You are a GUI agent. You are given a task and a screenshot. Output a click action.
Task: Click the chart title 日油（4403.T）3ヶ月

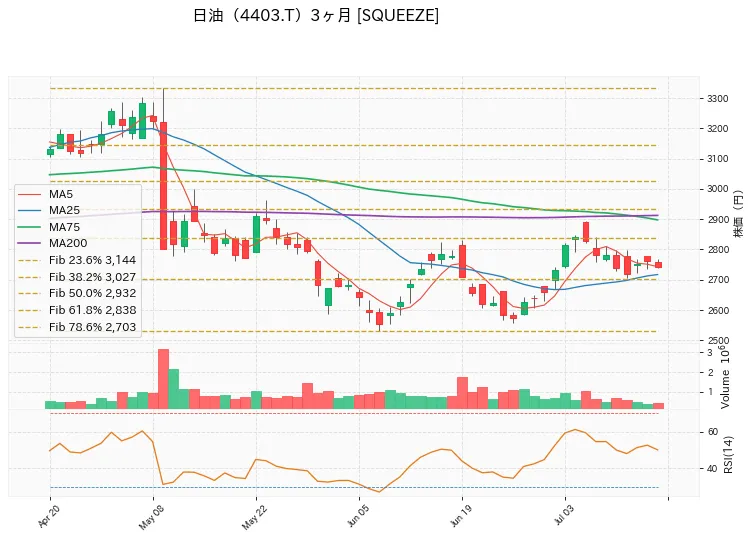tap(271, 15)
